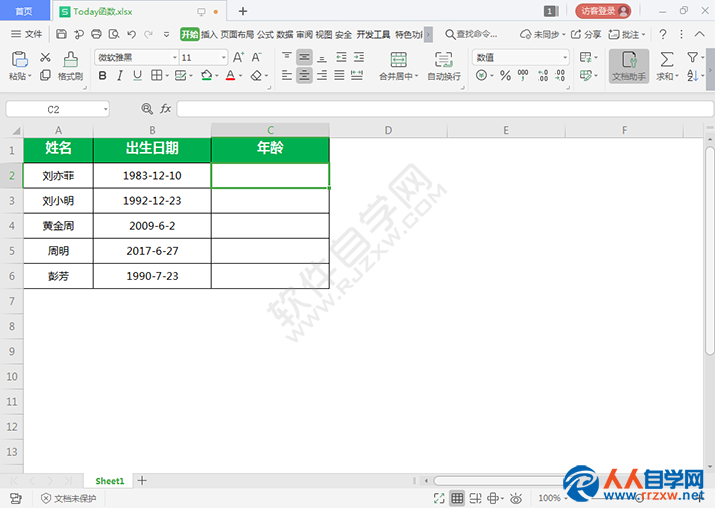The height and width of the screenshot is (508, 715).
Task: Click the Save icon in quick toolbar
Action: pos(62,34)
